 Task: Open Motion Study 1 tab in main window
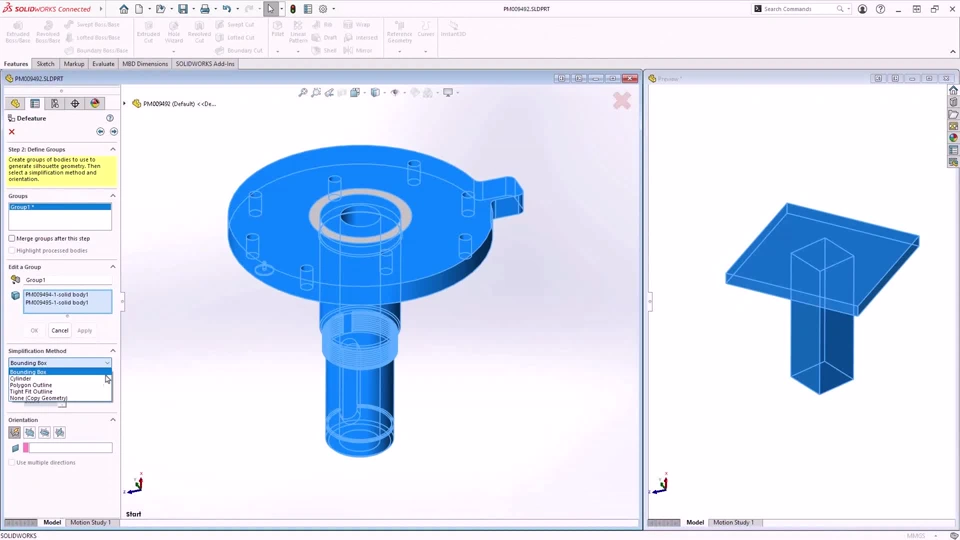[x=91, y=522]
